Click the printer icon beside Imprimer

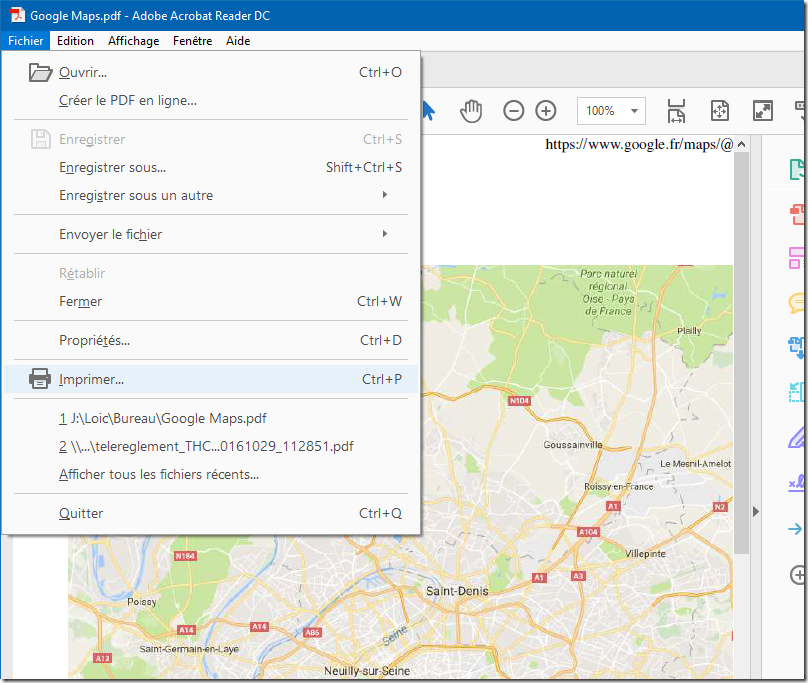(x=40, y=379)
